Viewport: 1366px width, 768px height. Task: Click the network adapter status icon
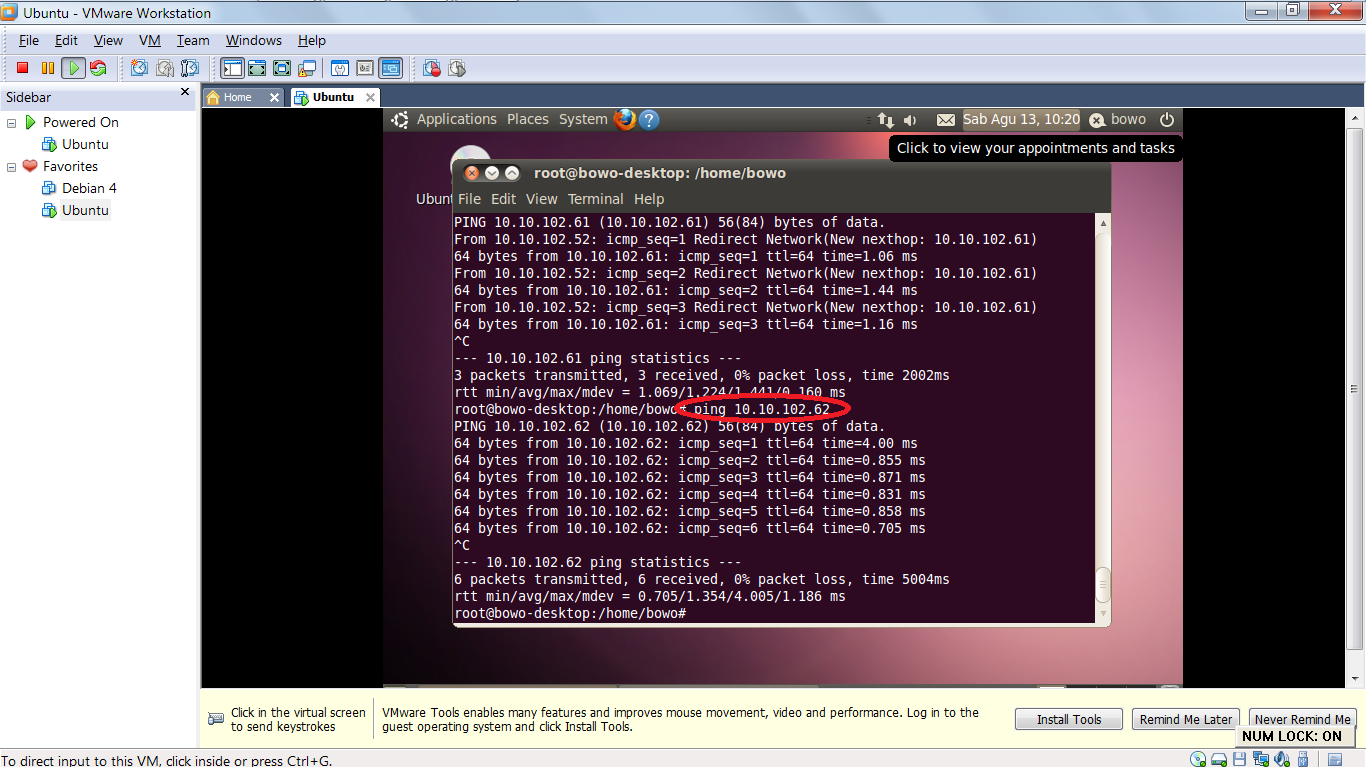pos(1261,759)
